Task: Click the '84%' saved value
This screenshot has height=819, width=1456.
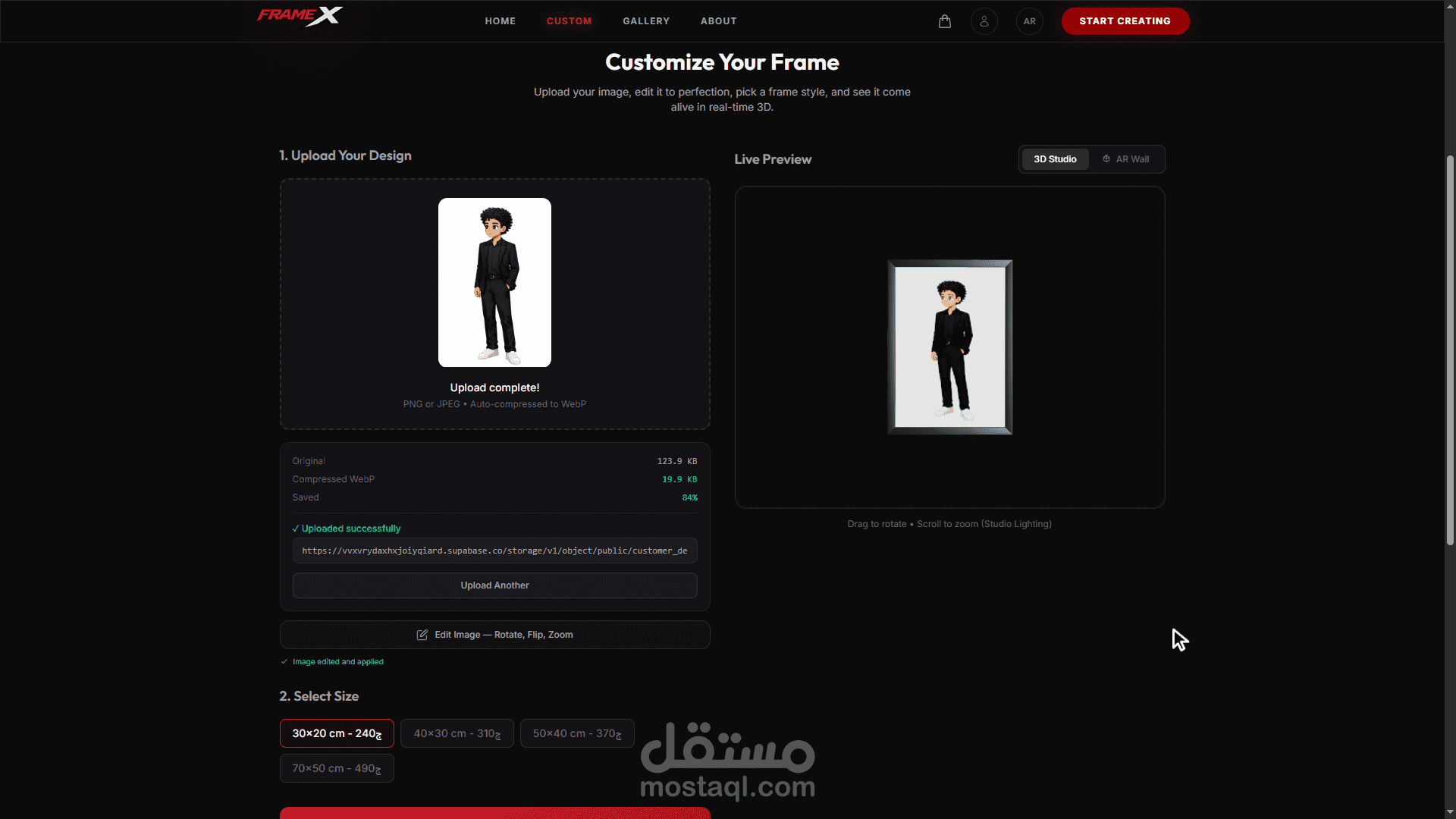Action: point(690,497)
